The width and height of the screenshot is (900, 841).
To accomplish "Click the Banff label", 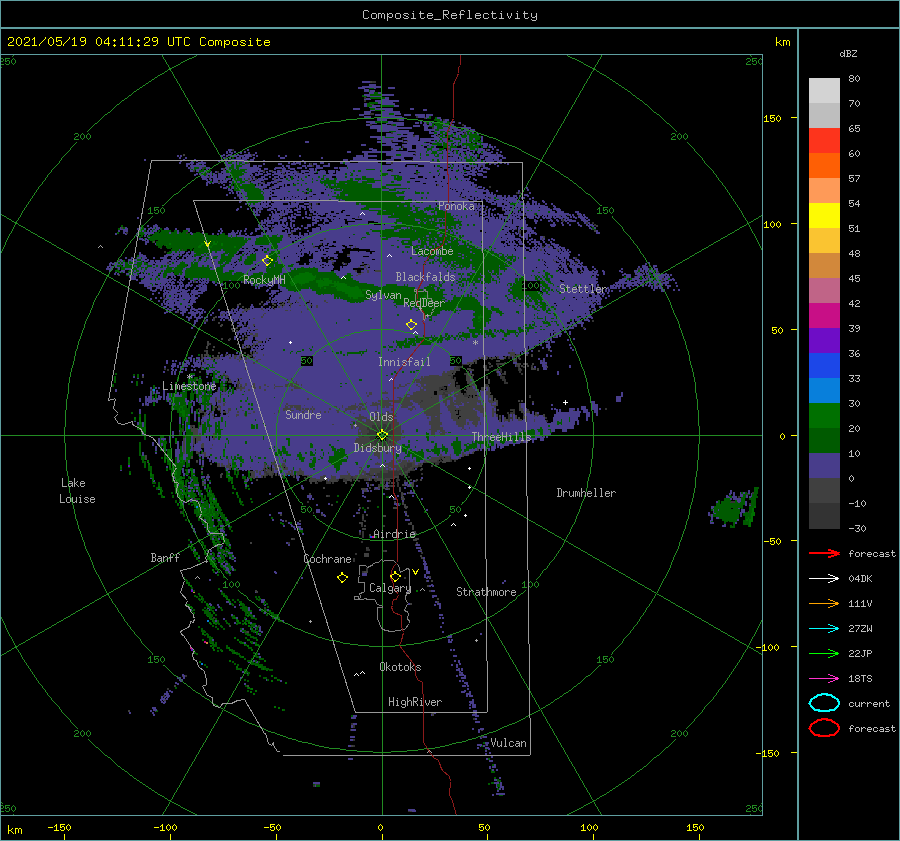I will coord(165,557).
